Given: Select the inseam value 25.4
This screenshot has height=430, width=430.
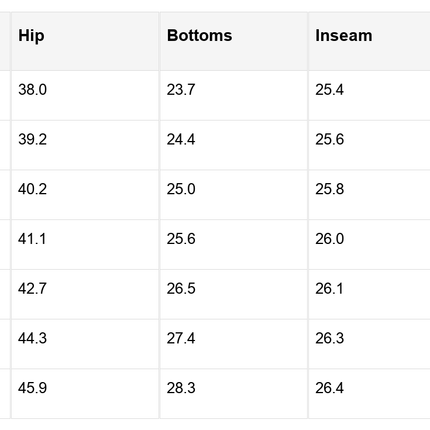Looking at the screenshot, I should click(x=329, y=90).
